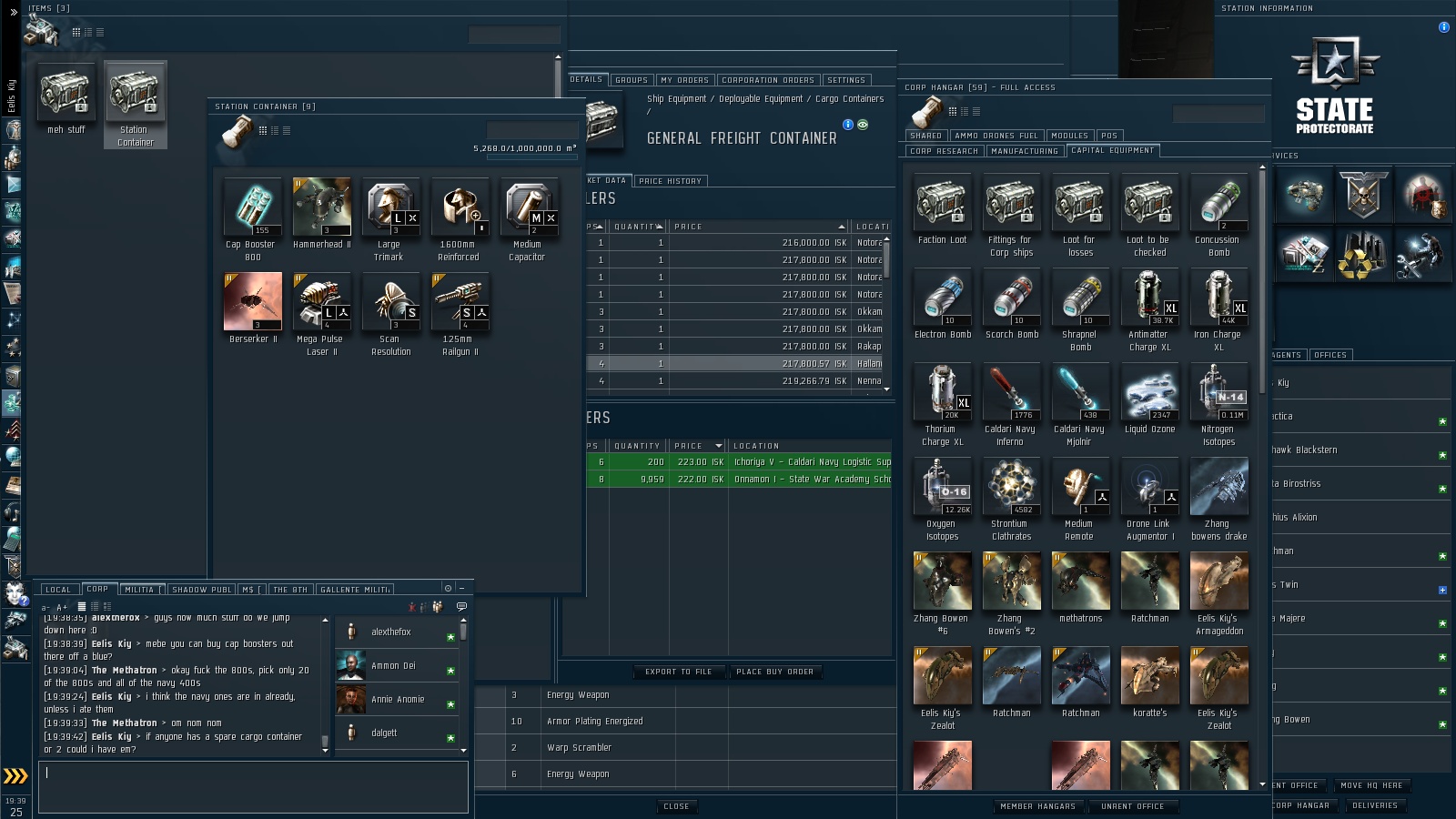The height and width of the screenshot is (819, 1456).
Task: Select the Faction Loot container
Action: tap(942, 202)
